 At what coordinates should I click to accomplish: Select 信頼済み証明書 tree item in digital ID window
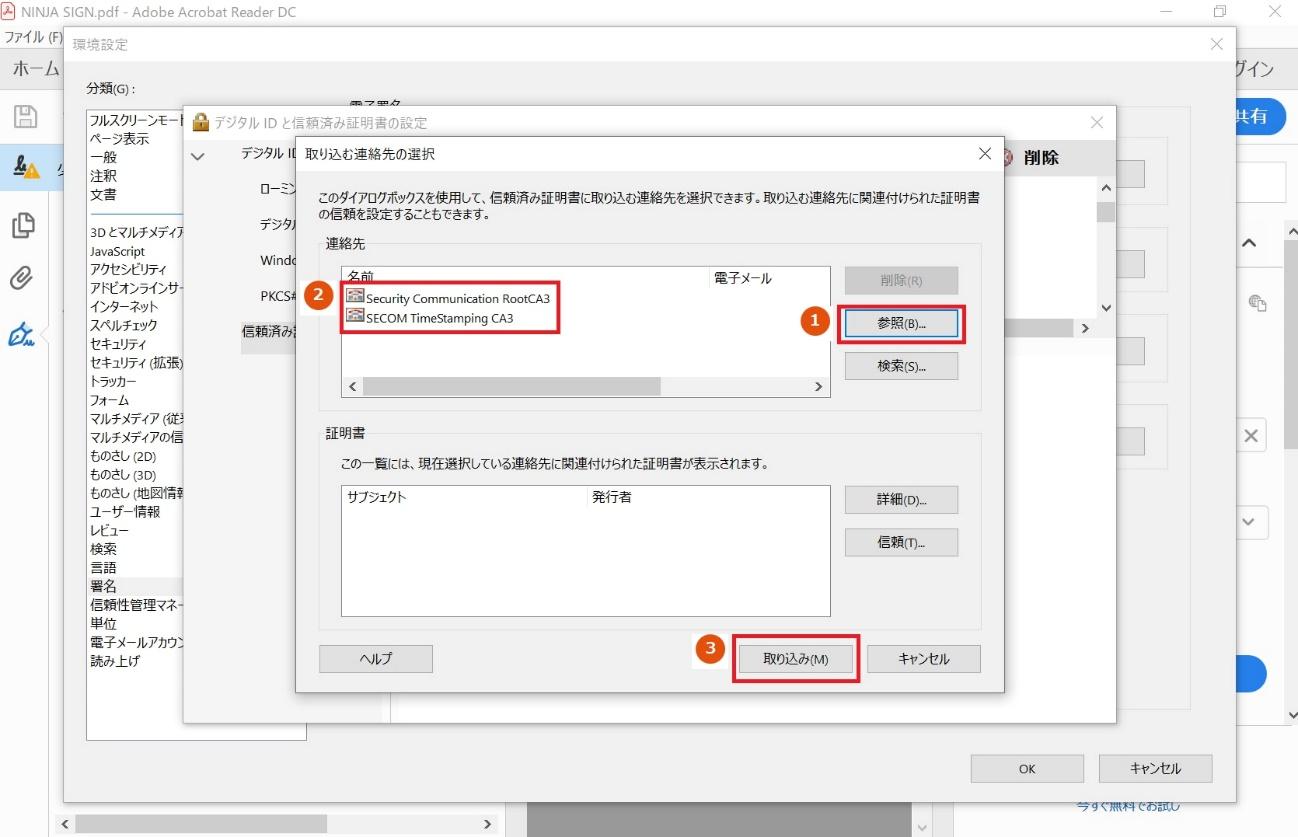[x=269, y=331]
